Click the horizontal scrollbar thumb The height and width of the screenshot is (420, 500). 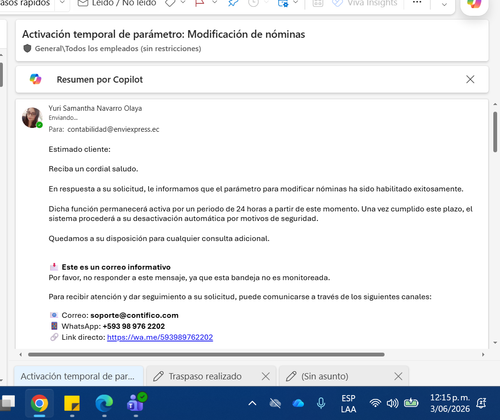(x=206, y=355)
